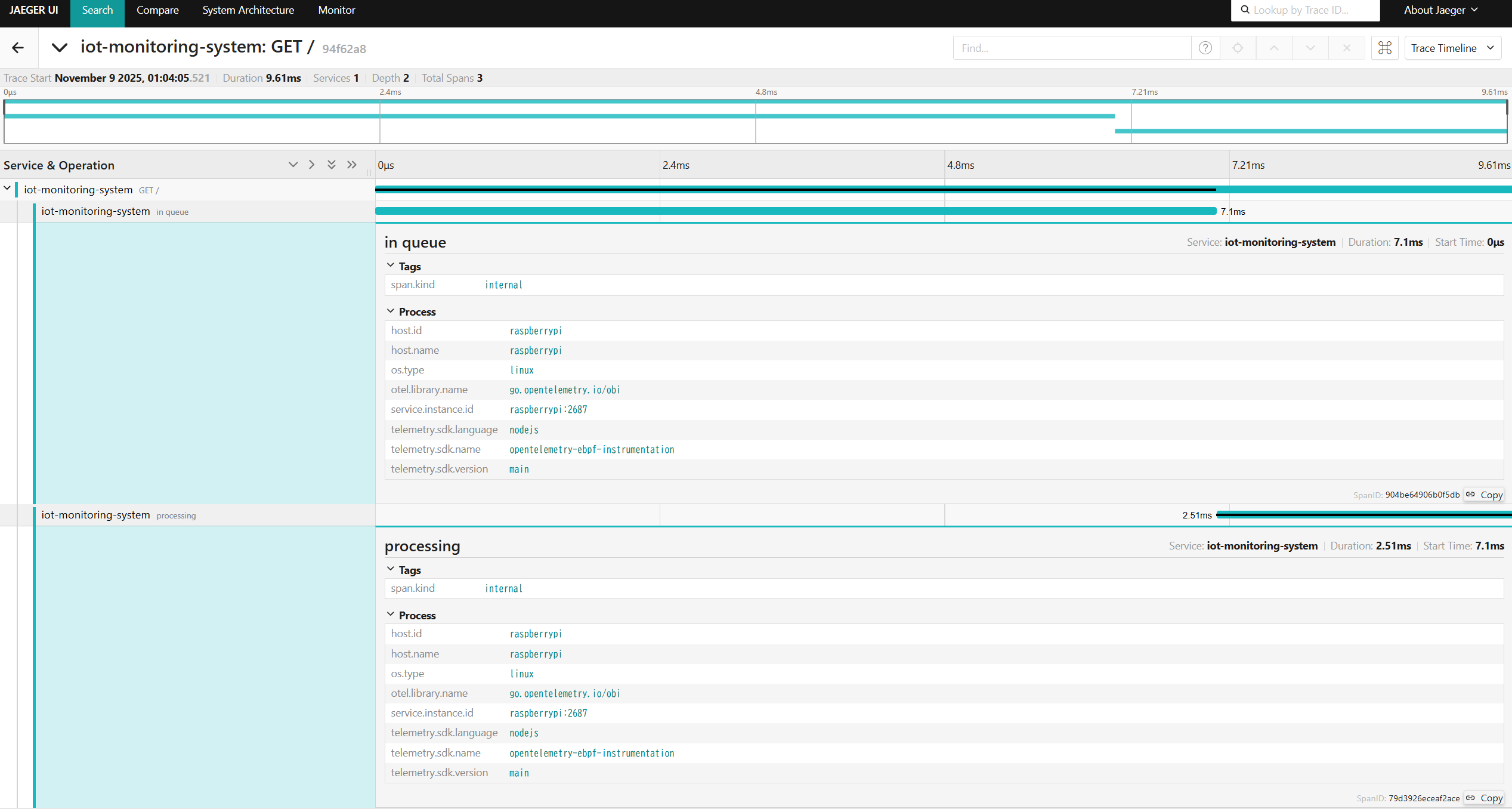Viewport: 1512px width, 812px height.
Task: Collapse the root GET / span tree
Action: 7,189
